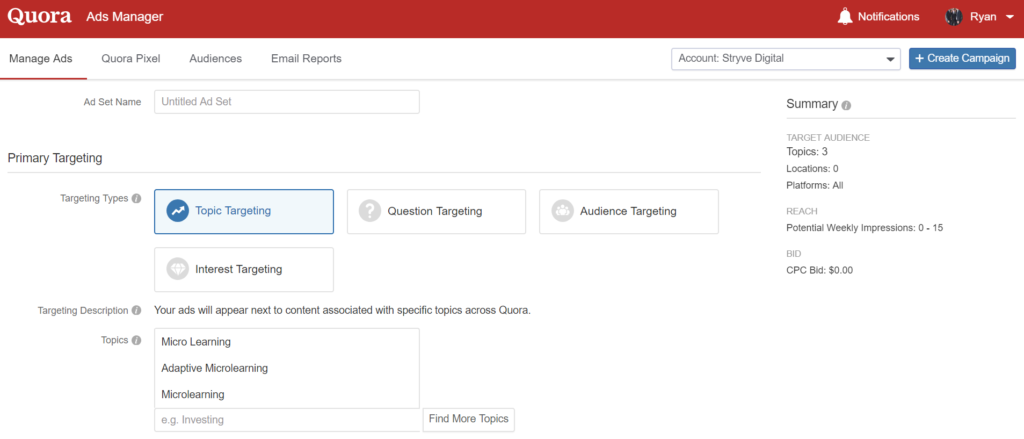Click the Interest Targeting diamond icon
Screen dimensions: 1024x439
point(178,268)
